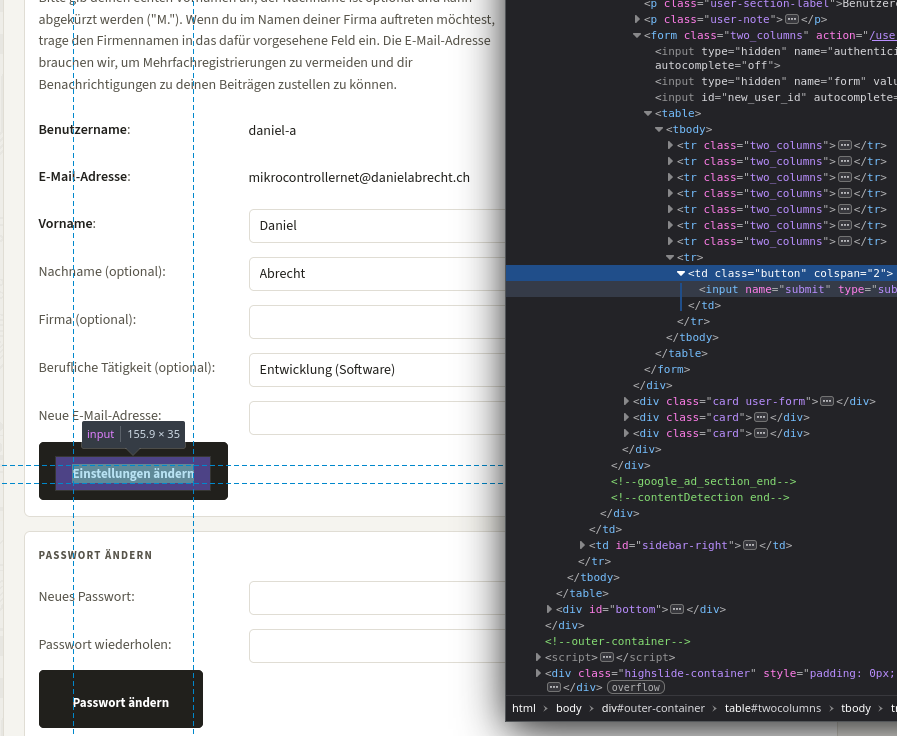The height and width of the screenshot is (736, 897).
Task: Click ellipsis badge of sidebar-right cell
Action: [750, 546]
